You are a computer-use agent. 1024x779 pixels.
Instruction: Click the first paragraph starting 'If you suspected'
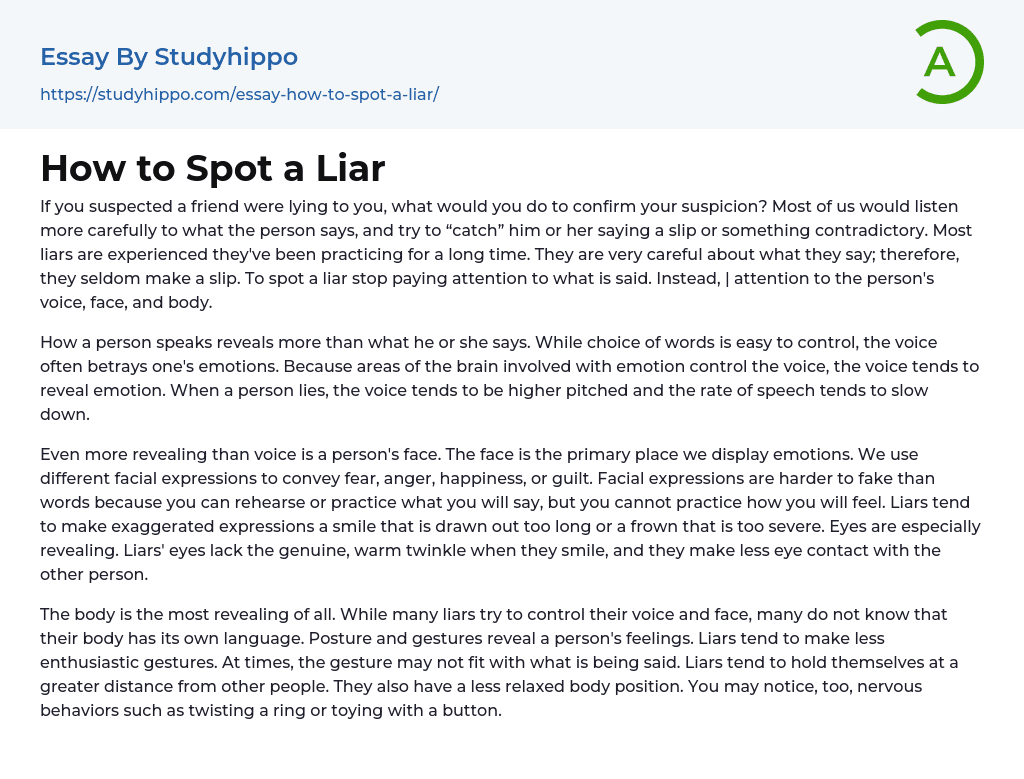[x=499, y=254]
